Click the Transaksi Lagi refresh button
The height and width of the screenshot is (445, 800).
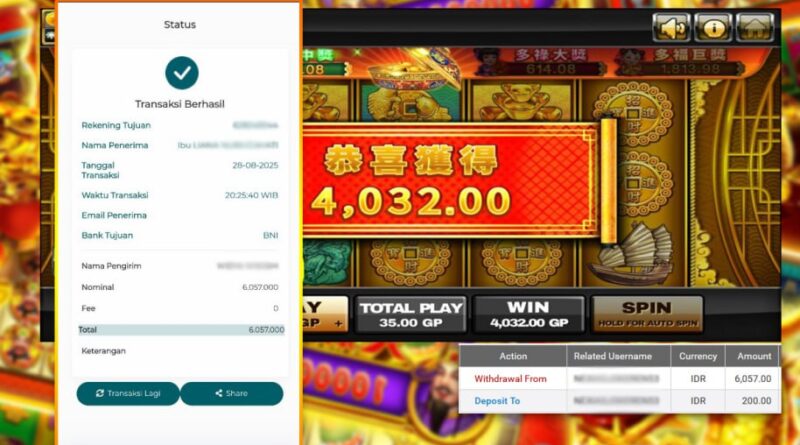pos(128,393)
